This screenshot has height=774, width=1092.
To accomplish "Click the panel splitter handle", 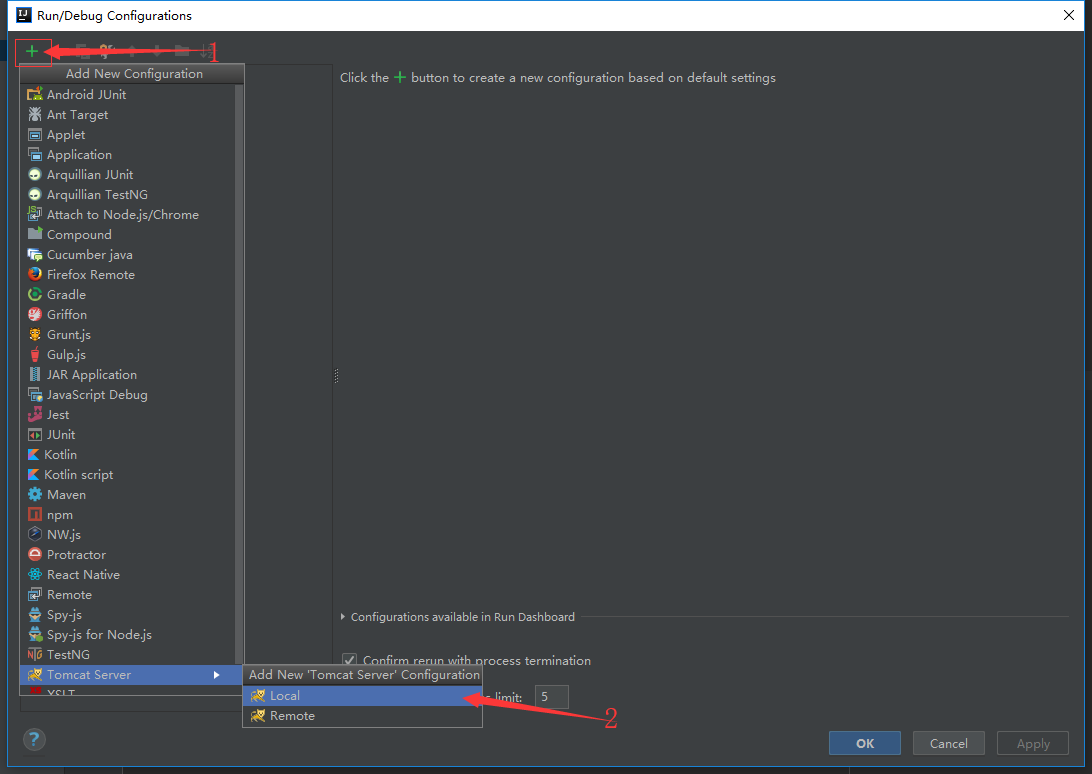I will (x=336, y=376).
